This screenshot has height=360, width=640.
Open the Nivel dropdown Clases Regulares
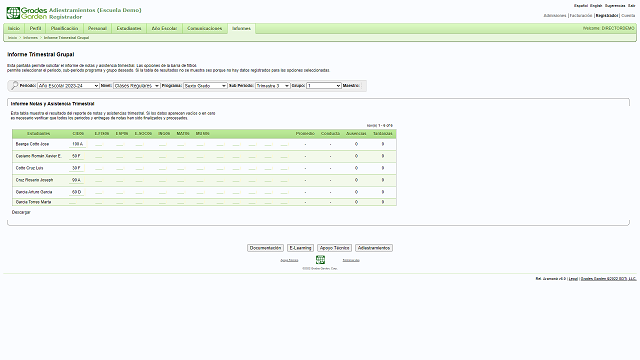tap(136, 86)
